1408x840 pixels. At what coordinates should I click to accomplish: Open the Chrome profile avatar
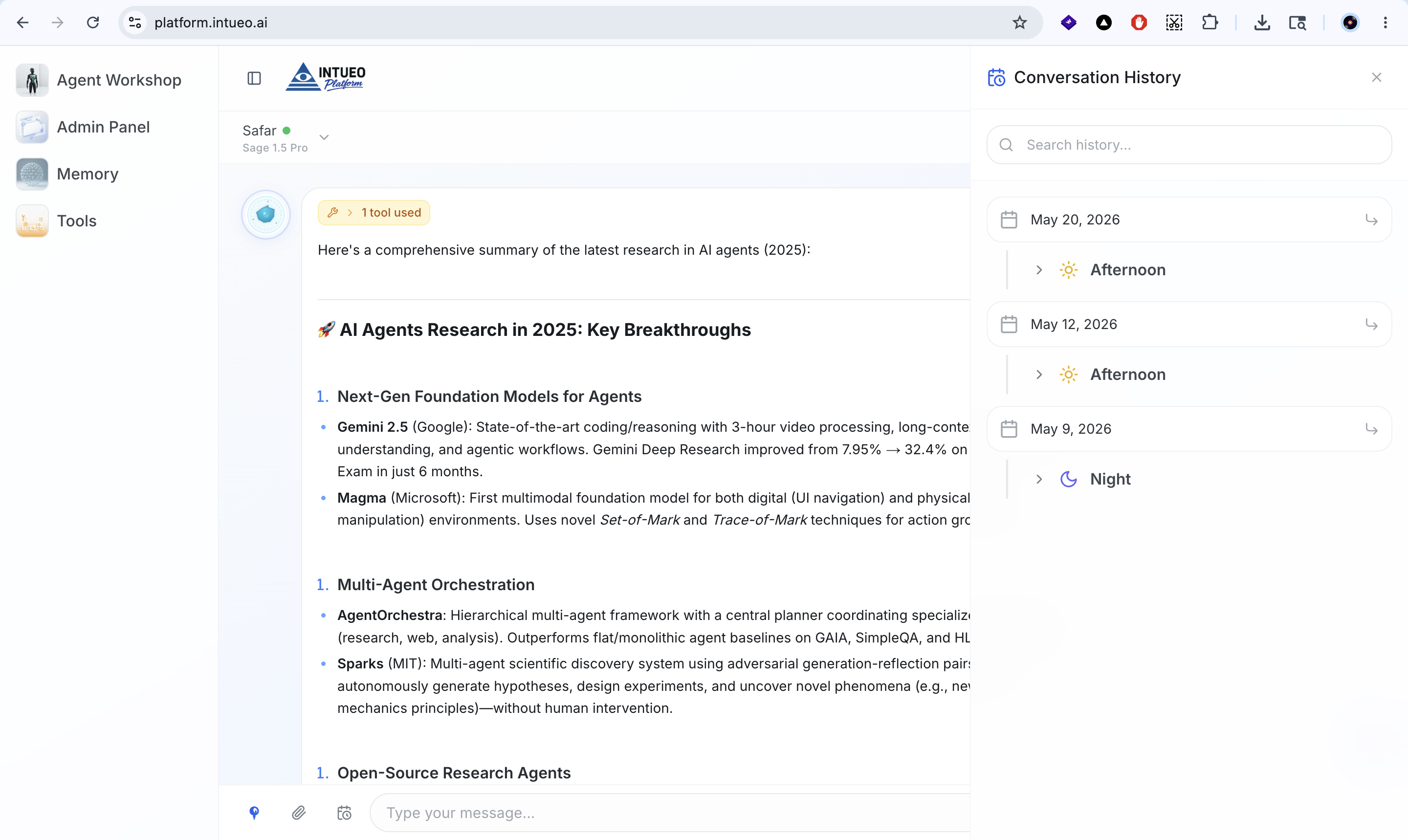pyautogui.click(x=1350, y=22)
